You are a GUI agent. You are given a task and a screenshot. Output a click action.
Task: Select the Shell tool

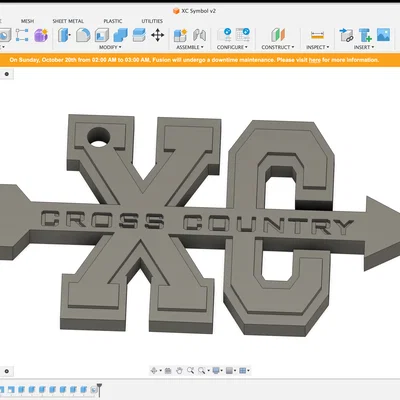102,35
